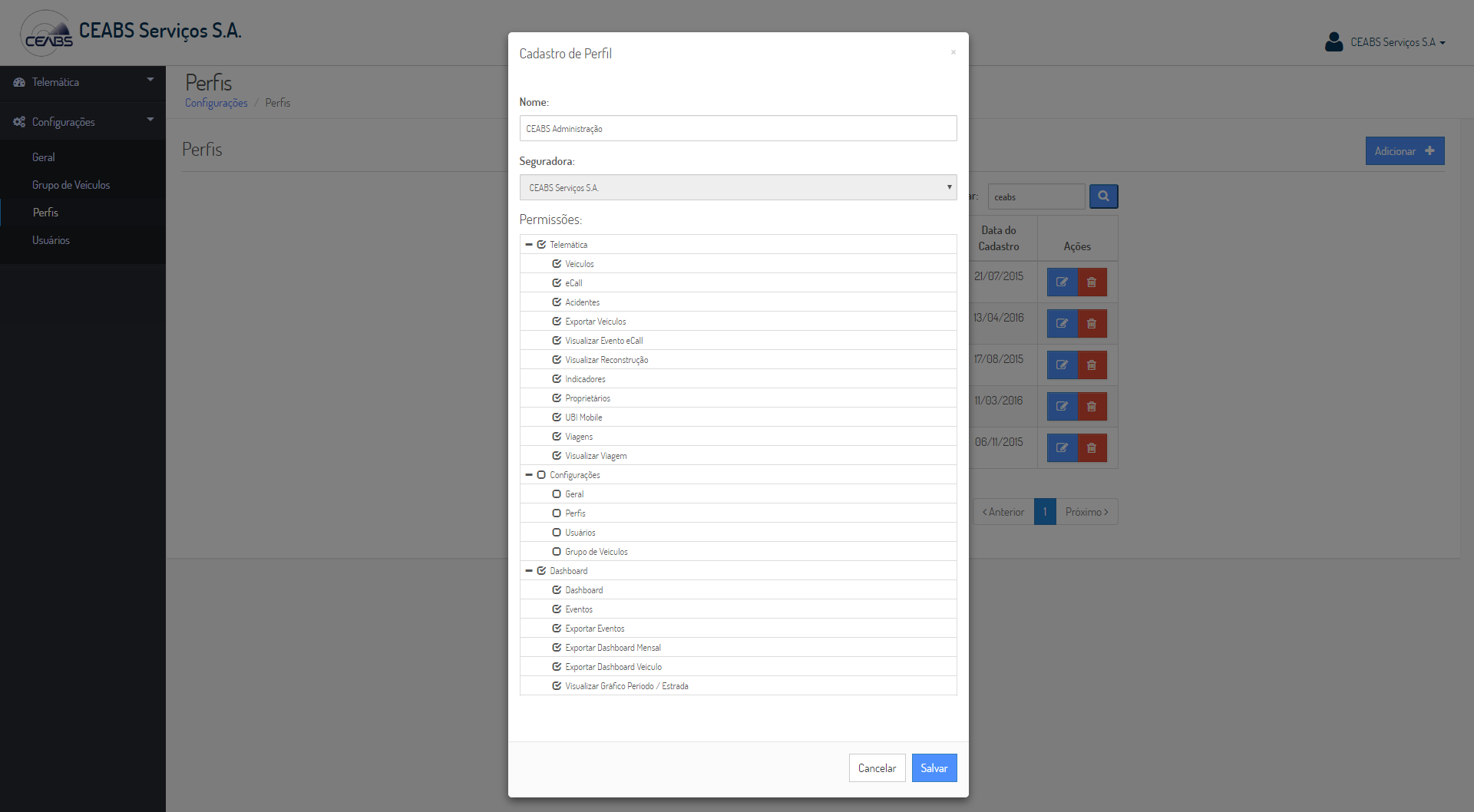
Task: Delete the profile dated 11/03/2016
Action: click(x=1092, y=407)
